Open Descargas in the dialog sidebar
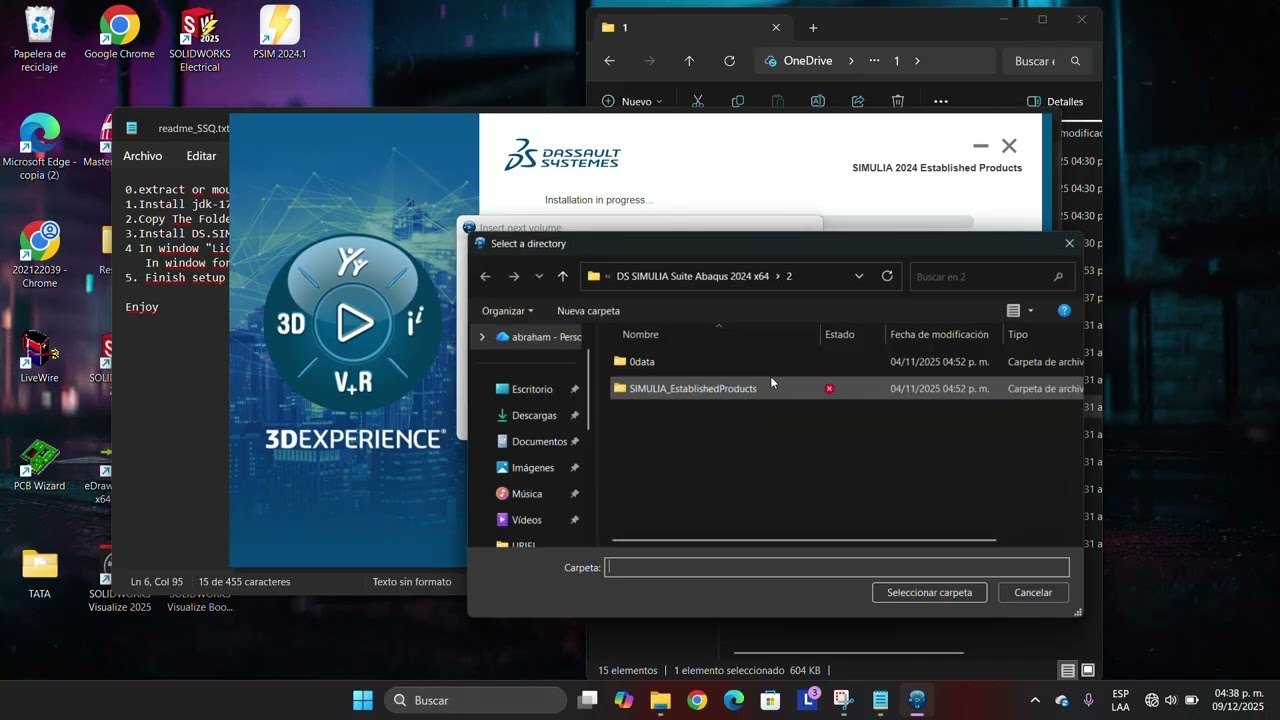 pos(533,415)
